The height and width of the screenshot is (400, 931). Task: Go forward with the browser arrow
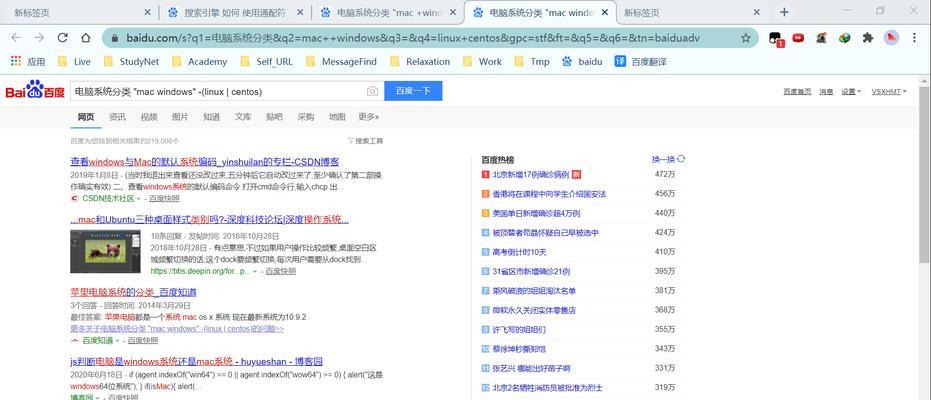pyautogui.click(x=39, y=37)
